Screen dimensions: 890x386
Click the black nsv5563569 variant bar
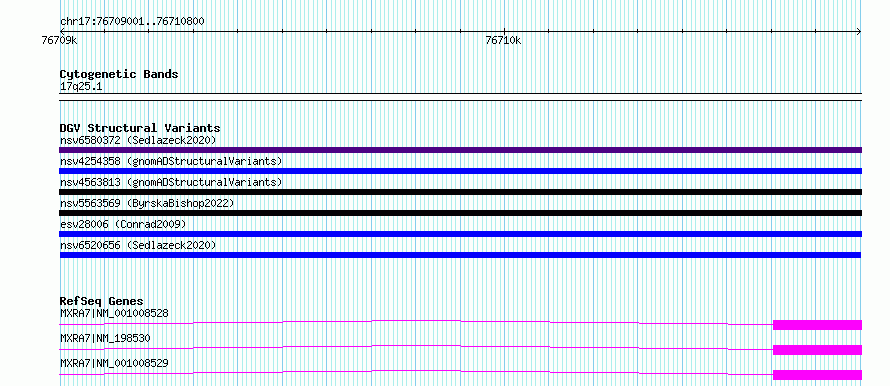460,213
